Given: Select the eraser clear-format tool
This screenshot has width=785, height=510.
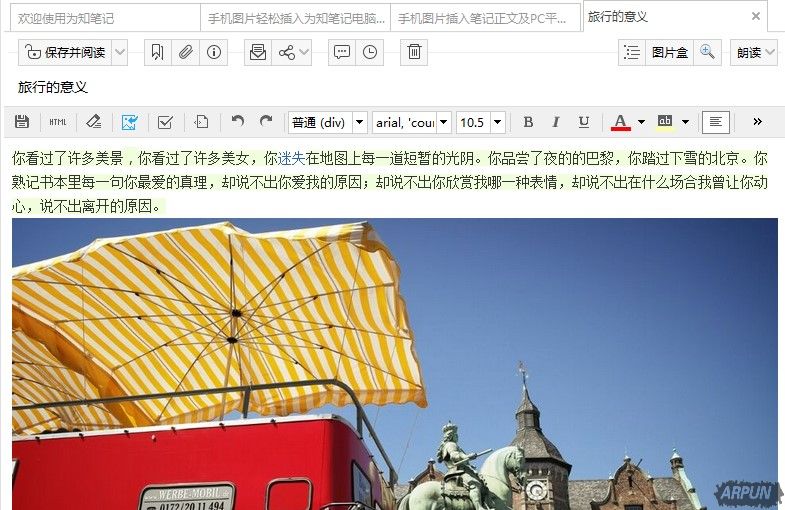Looking at the screenshot, I should pyautogui.click(x=93, y=122).
